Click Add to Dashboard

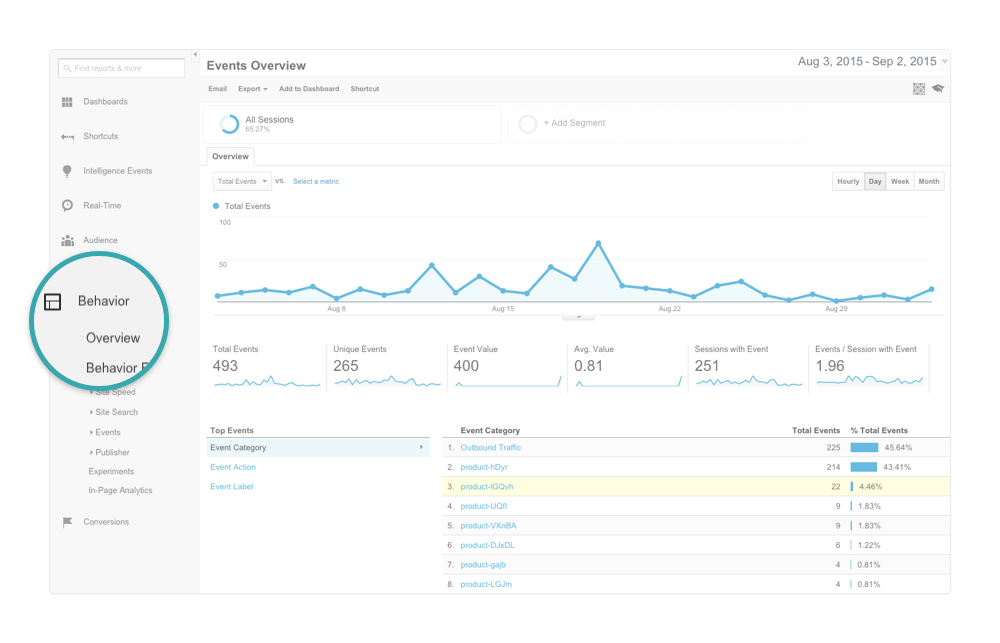[x=309, y=89]
